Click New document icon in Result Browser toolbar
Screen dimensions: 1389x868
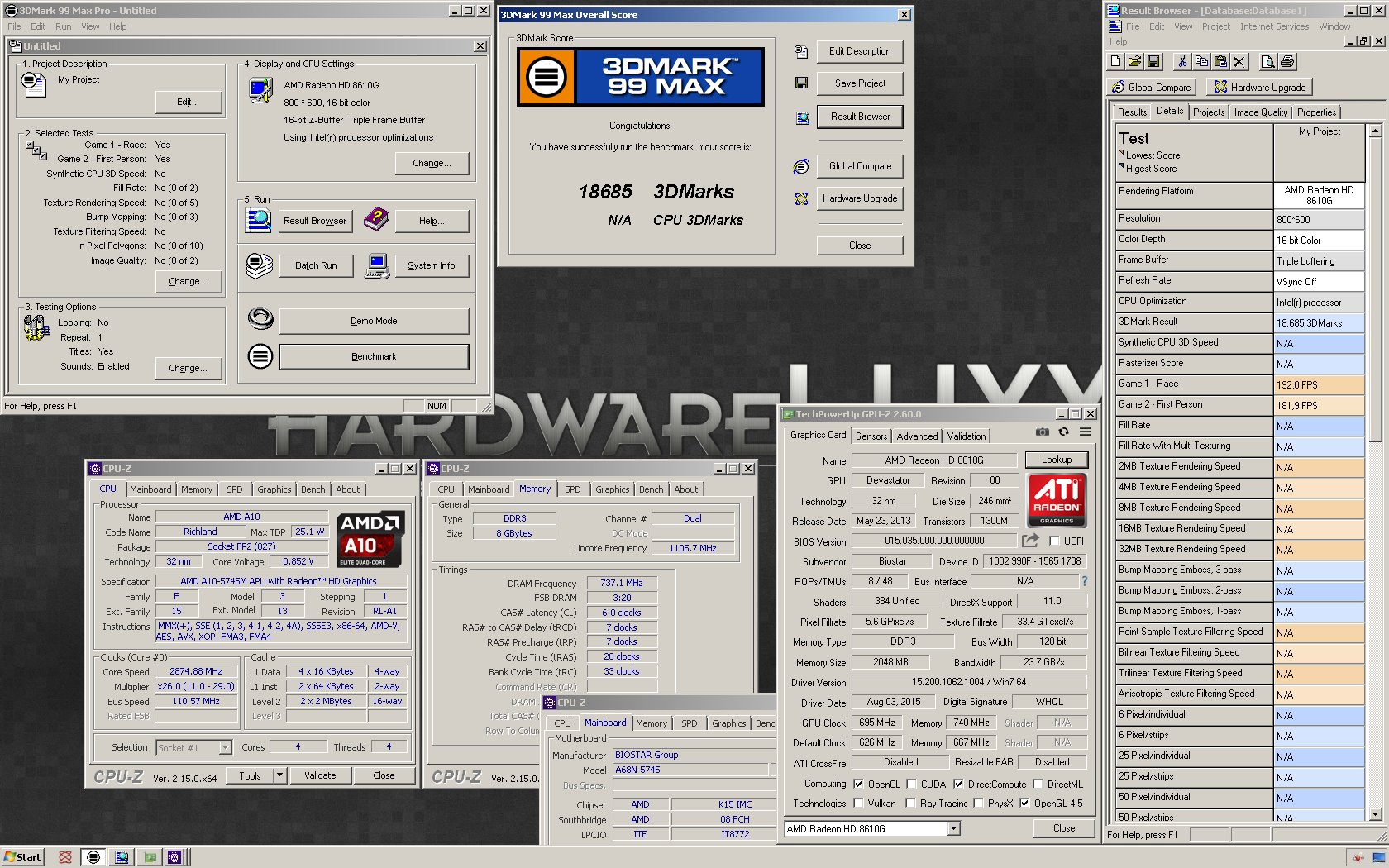[1116, 61]
